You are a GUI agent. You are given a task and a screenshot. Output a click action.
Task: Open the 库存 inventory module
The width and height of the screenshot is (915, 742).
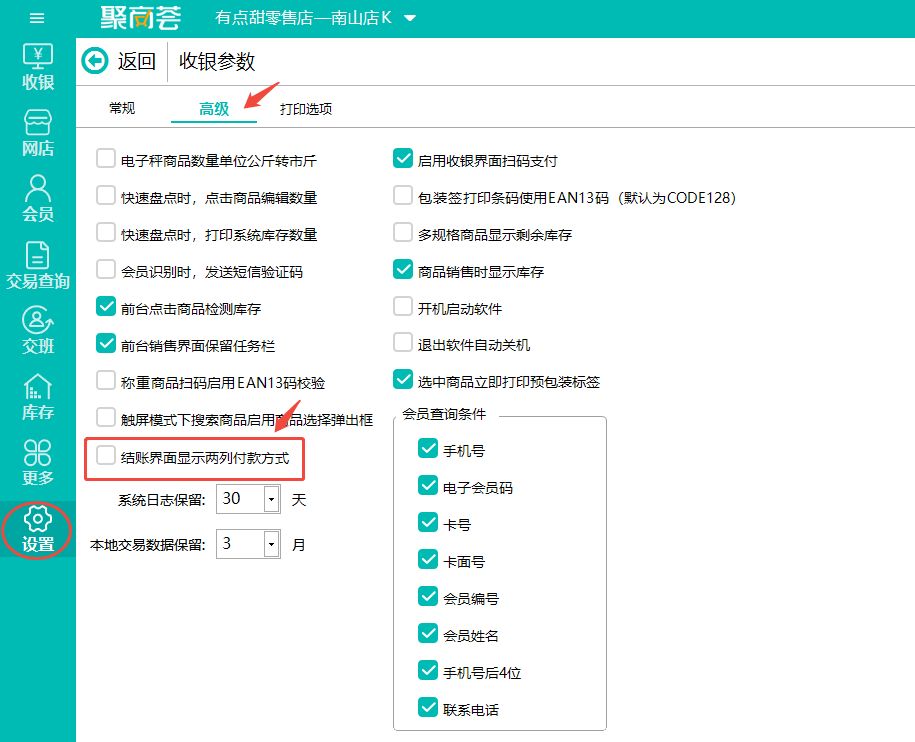tap(38, 397)
